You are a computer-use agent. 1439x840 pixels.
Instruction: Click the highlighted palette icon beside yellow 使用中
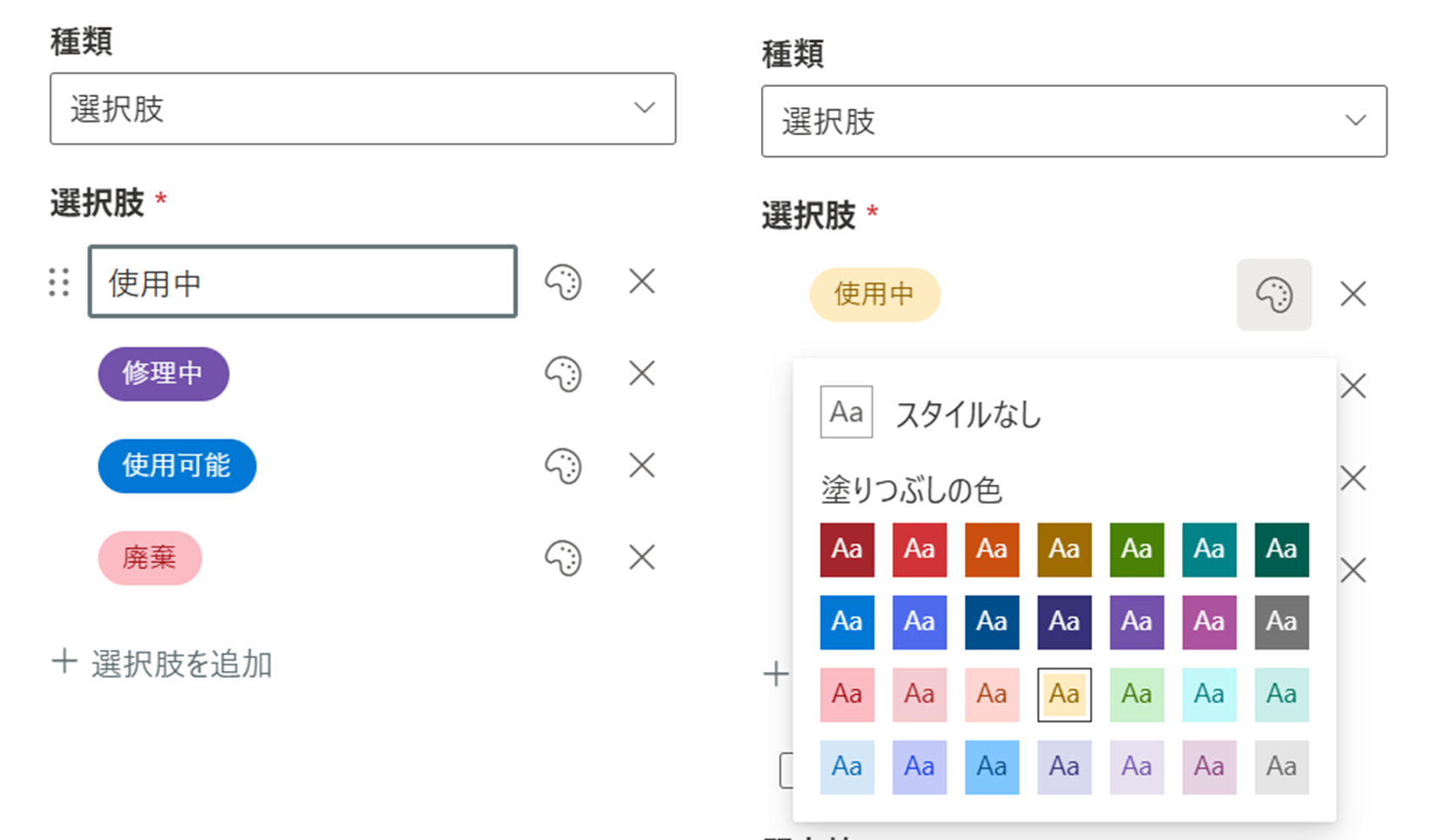pyautogui.click(x=1273, y=295)
